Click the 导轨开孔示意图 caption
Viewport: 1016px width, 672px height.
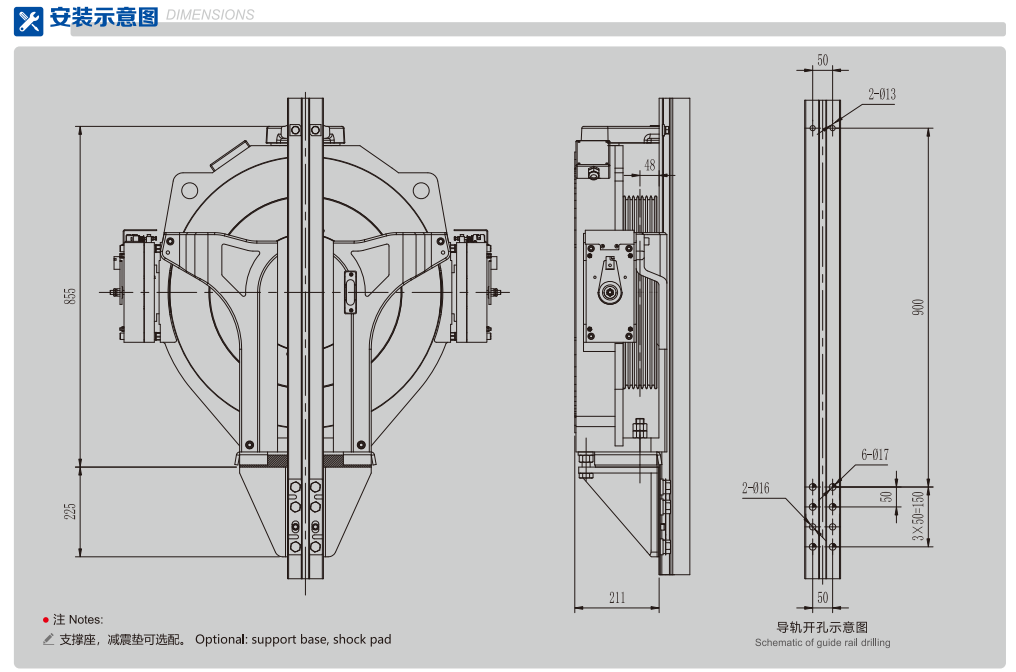click(x=822, y=627)
